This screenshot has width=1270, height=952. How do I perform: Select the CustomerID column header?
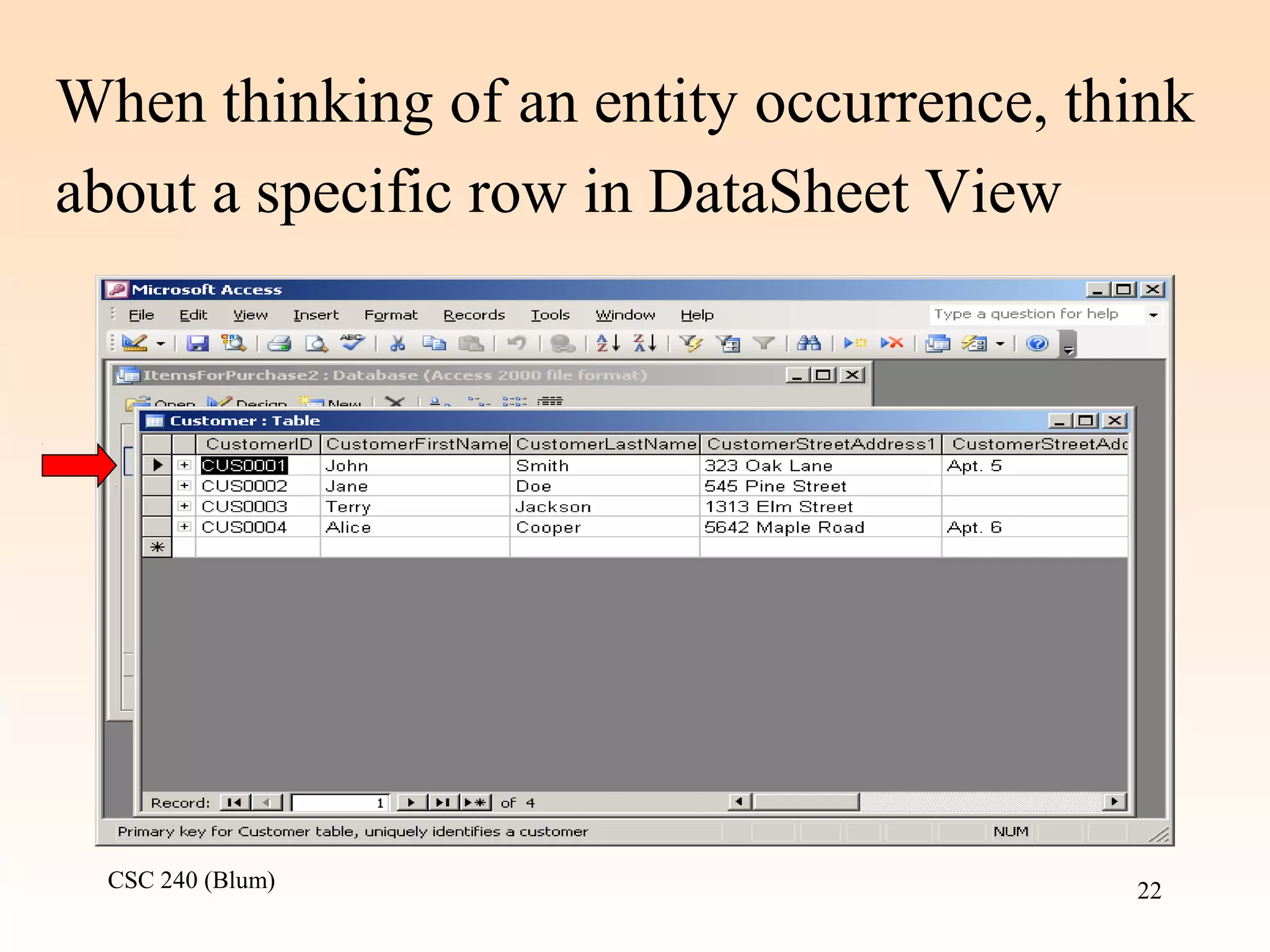(x=259, y=444)
